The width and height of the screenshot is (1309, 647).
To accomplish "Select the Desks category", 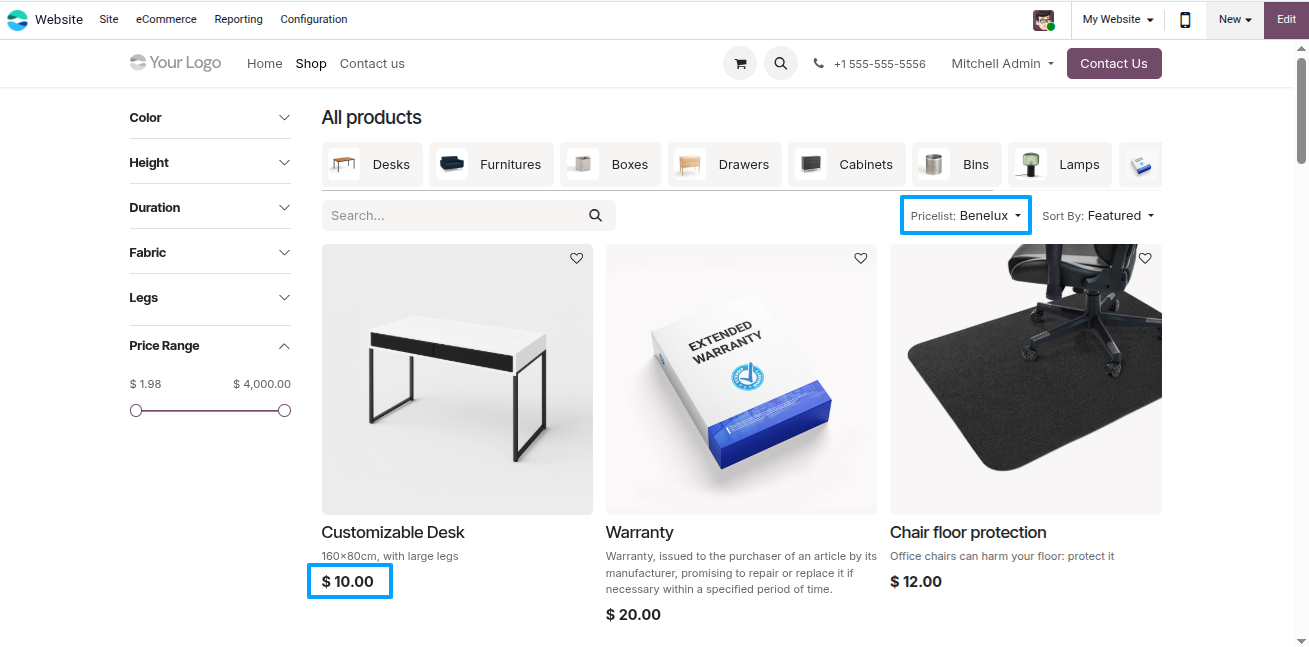I will (x=373, y=164).
